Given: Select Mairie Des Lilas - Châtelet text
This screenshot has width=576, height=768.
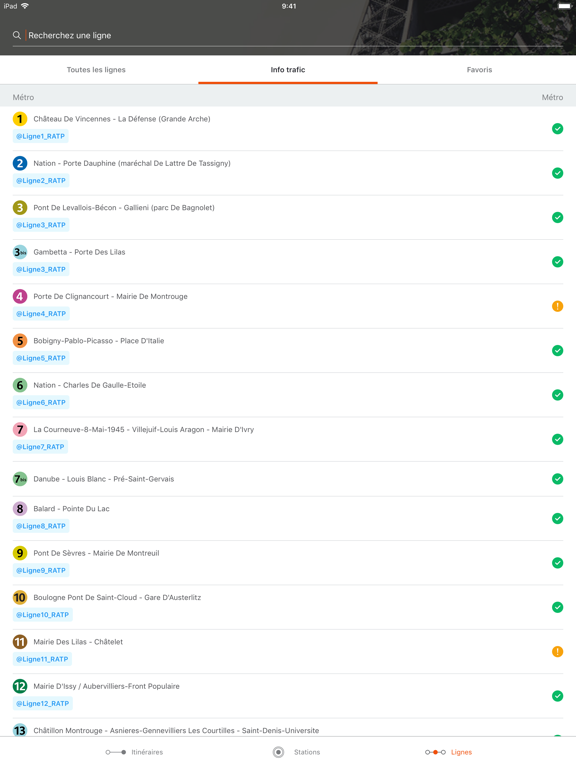Looking at the screenshot, I should pos(78,642).
